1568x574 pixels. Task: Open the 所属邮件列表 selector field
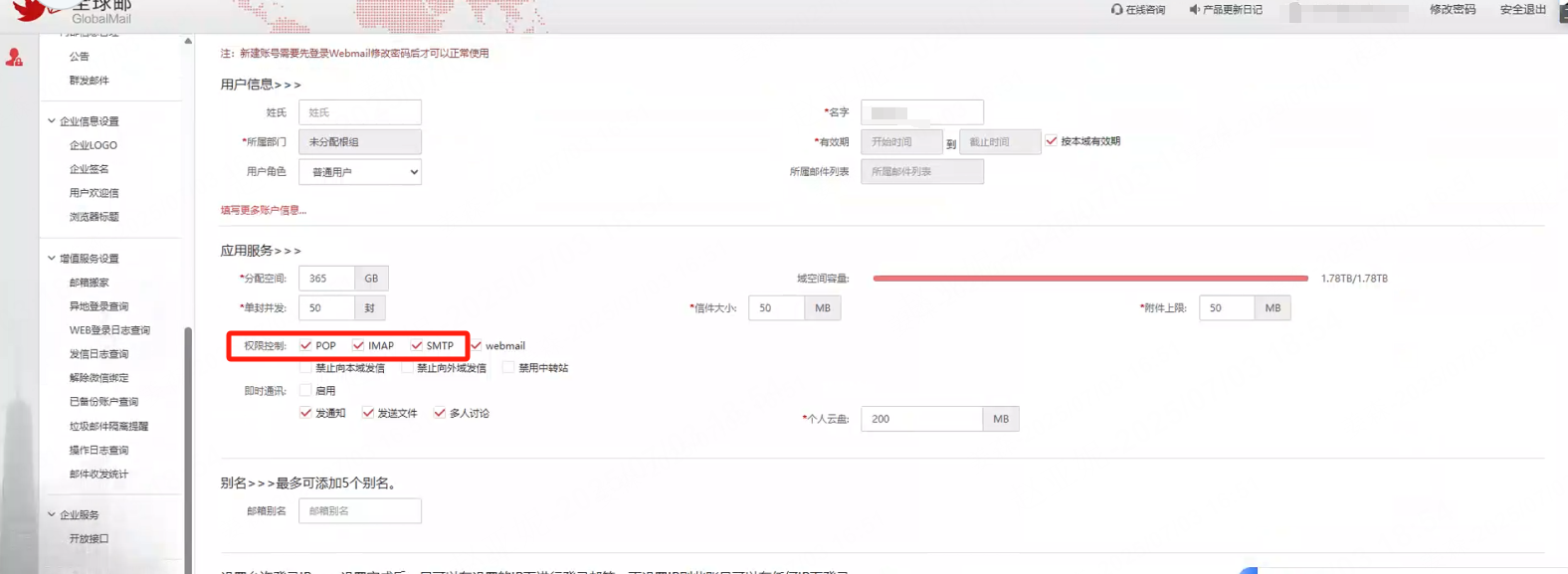click(x=922, y=171)
